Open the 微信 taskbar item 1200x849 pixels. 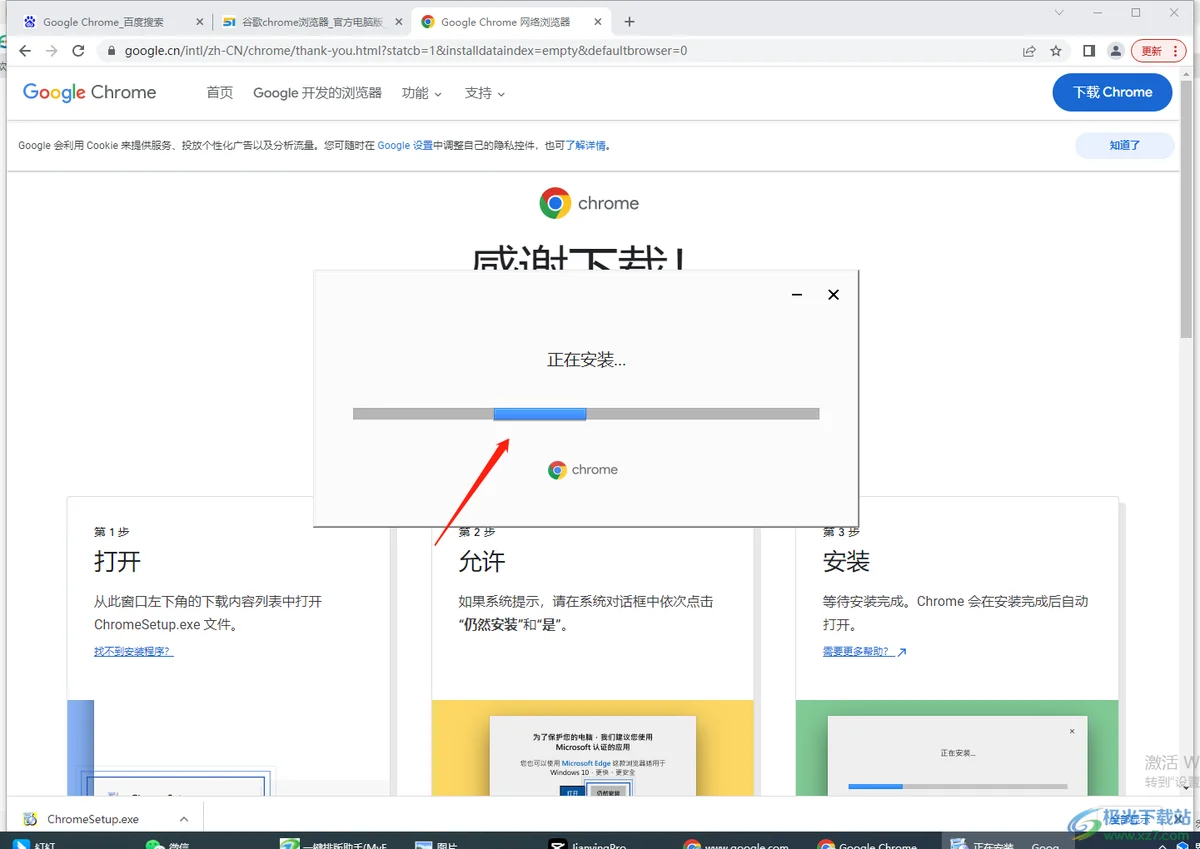click(168, 844)
